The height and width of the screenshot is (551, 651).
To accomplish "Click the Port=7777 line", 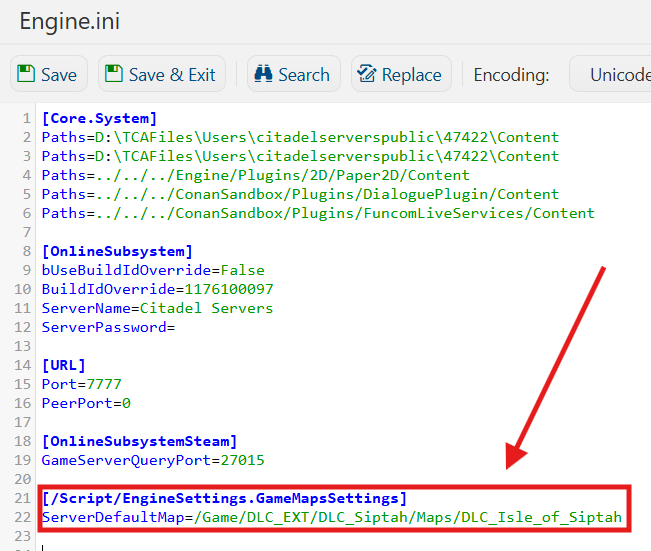I will pos(81,384).
